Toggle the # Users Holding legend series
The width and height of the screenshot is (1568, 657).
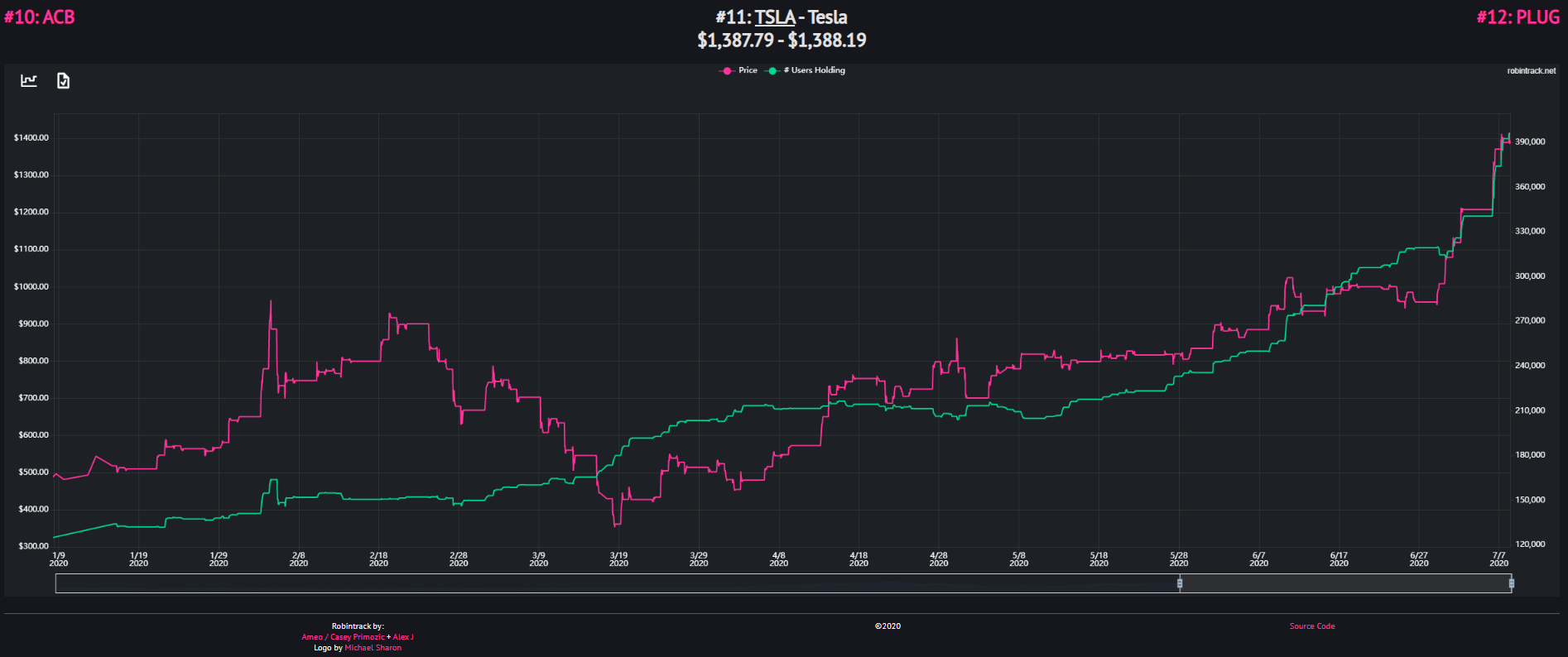coord(806,70)
